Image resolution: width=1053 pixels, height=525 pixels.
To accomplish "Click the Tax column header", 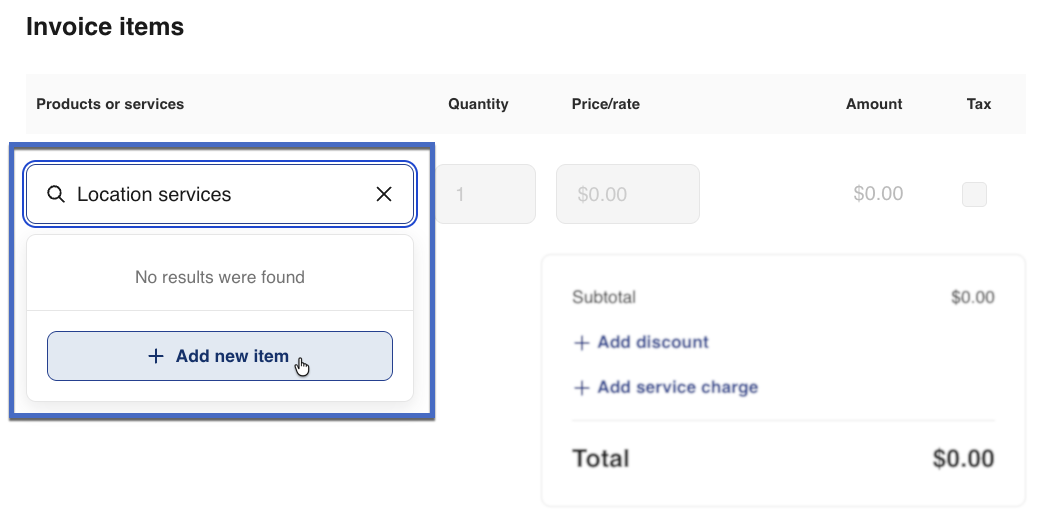I will [x=979, y=104].
